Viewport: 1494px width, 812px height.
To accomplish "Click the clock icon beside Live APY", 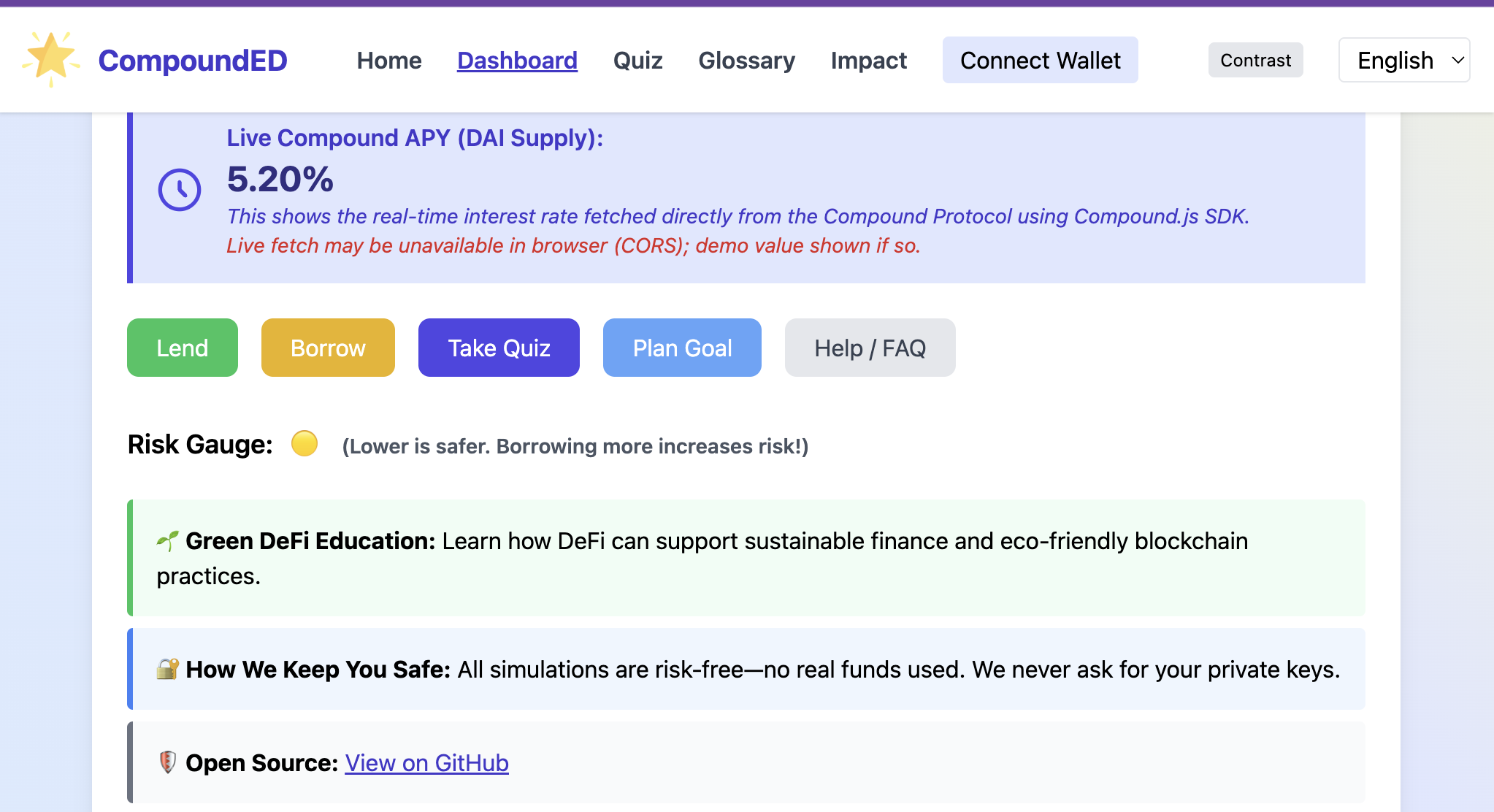I will tap(180, 190).
